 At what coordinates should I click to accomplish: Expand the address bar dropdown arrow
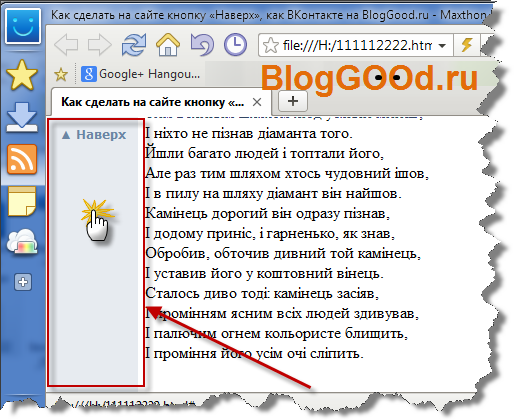(x=442, y=45)
